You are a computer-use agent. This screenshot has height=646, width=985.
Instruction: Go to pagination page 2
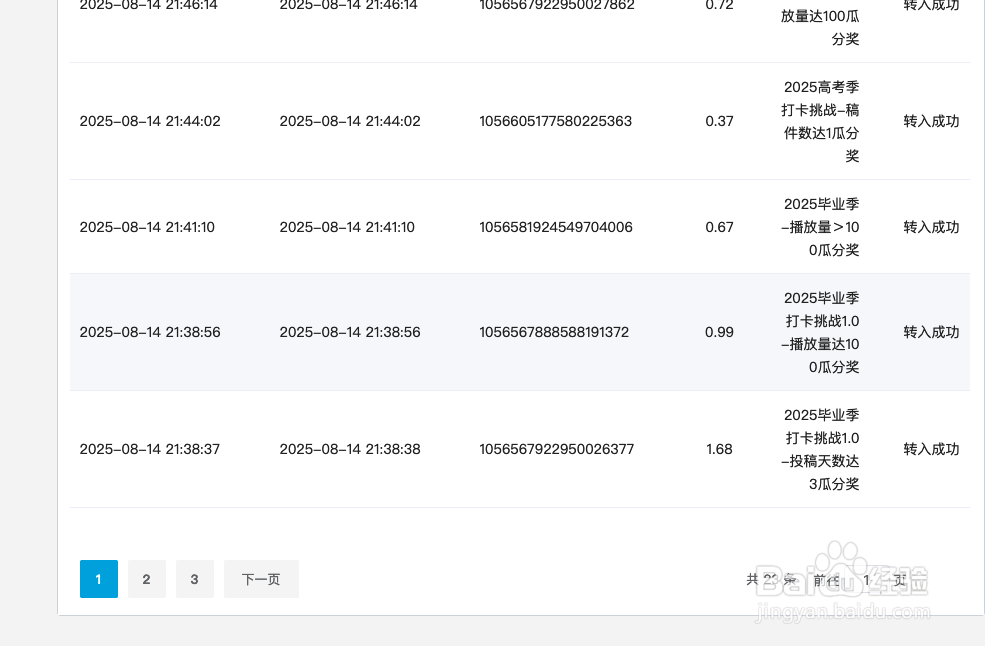point(146,579)
